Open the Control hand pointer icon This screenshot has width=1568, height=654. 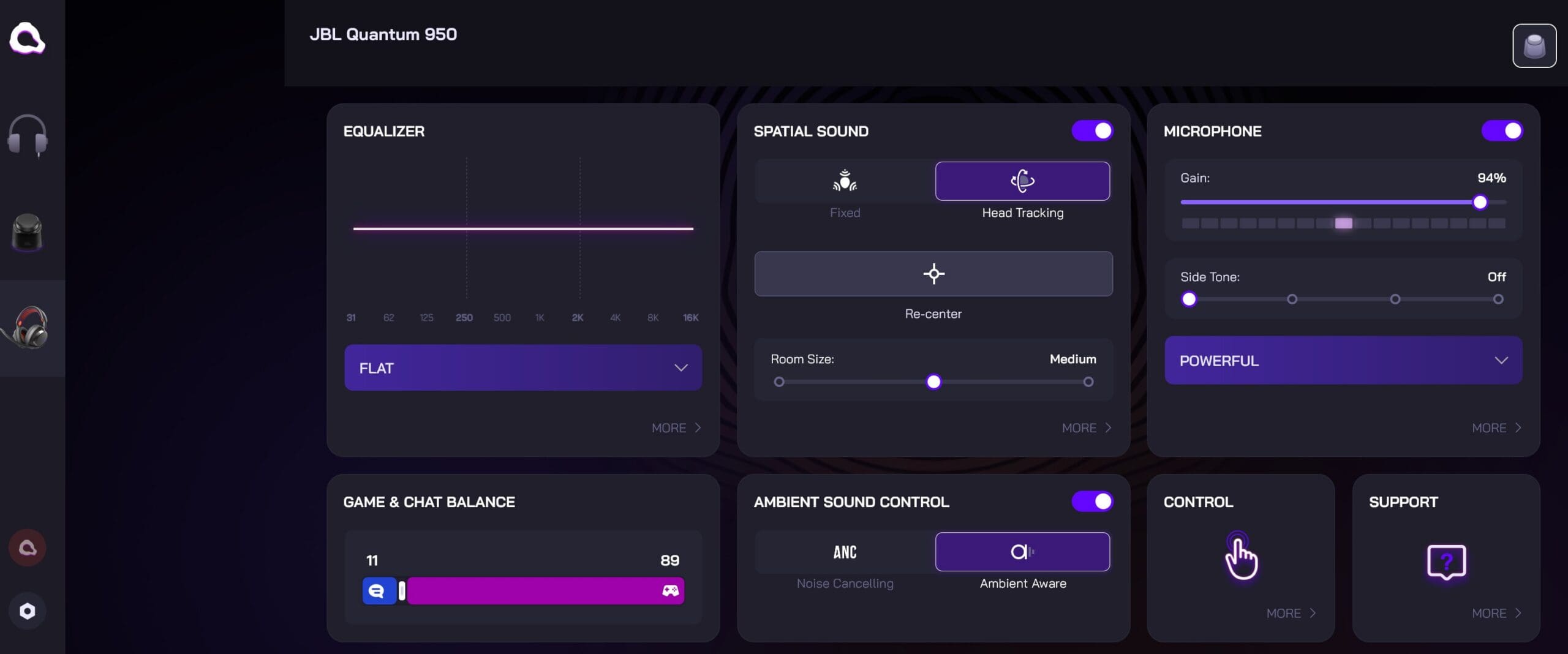point(1240,557)
